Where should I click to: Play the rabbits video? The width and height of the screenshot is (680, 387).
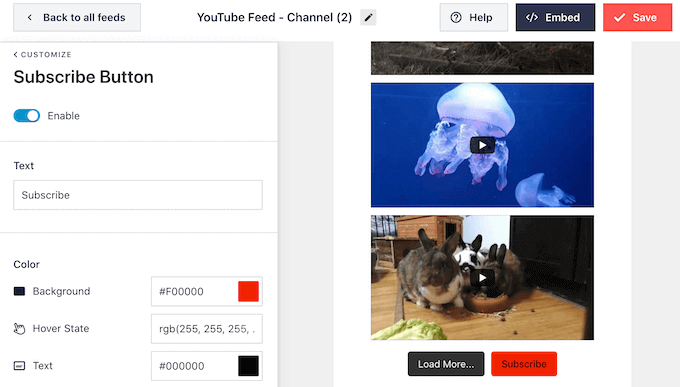pos(482,278)
